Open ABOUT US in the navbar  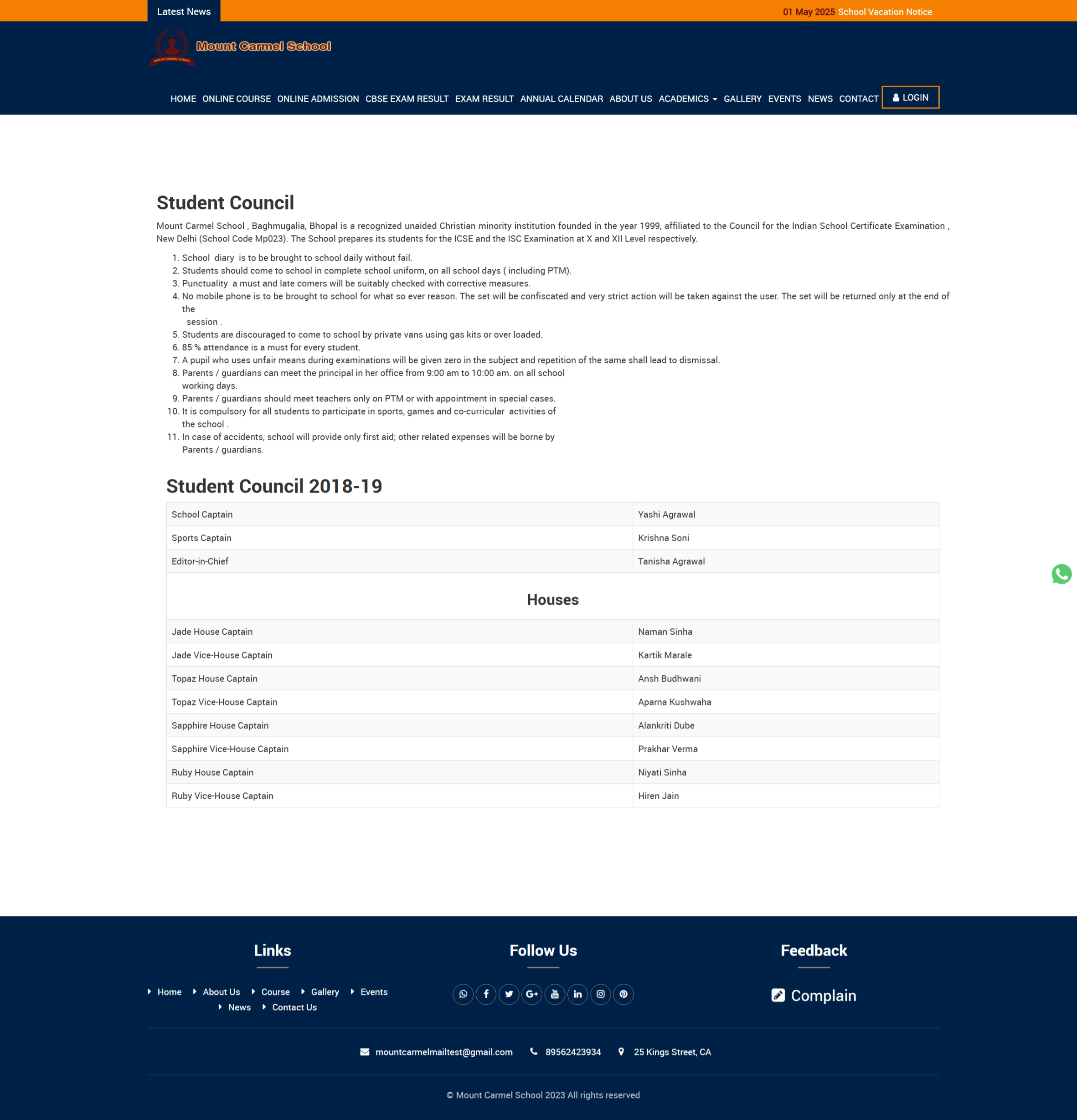(x=630, y=99)
